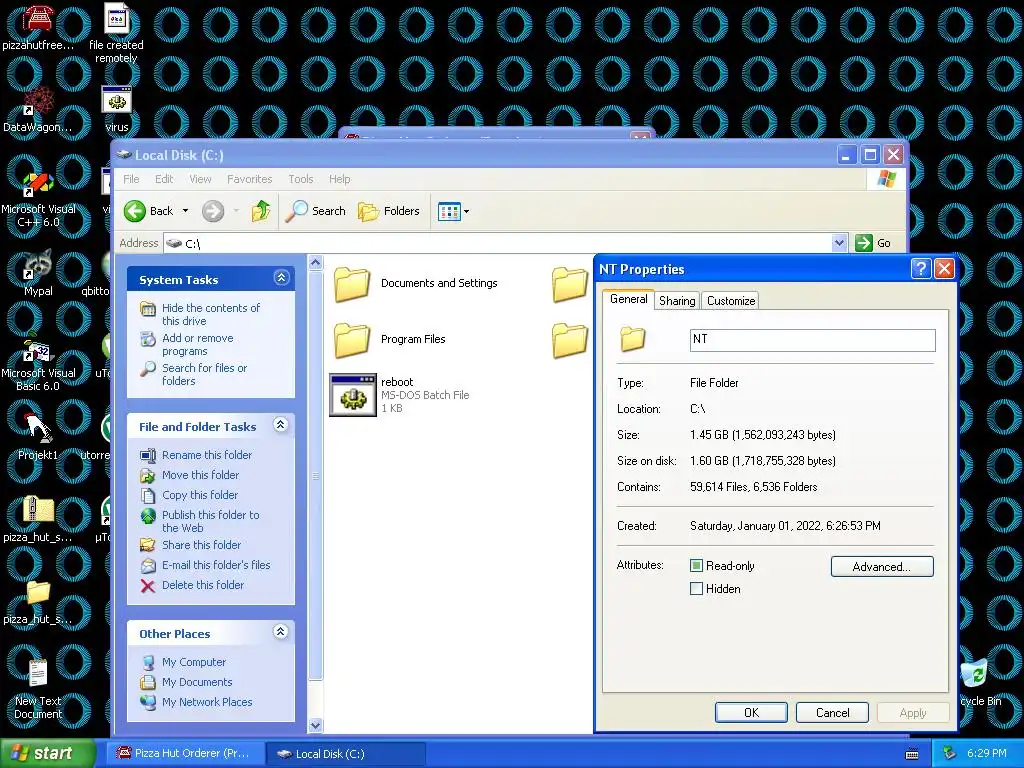
Task: Click the language bar keyboard icon in tray
Action: point(912,754)
